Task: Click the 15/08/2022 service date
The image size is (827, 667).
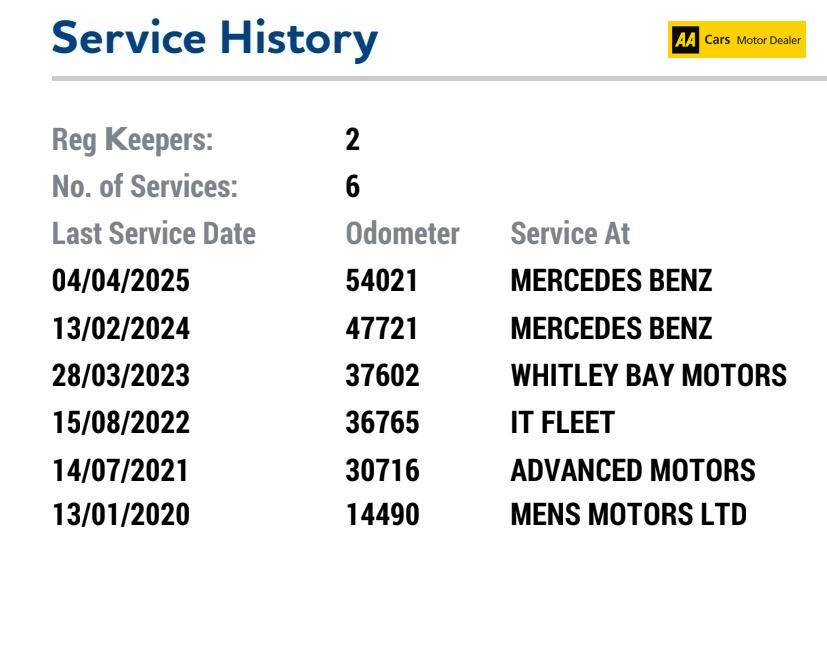Action: pos(120,422)
